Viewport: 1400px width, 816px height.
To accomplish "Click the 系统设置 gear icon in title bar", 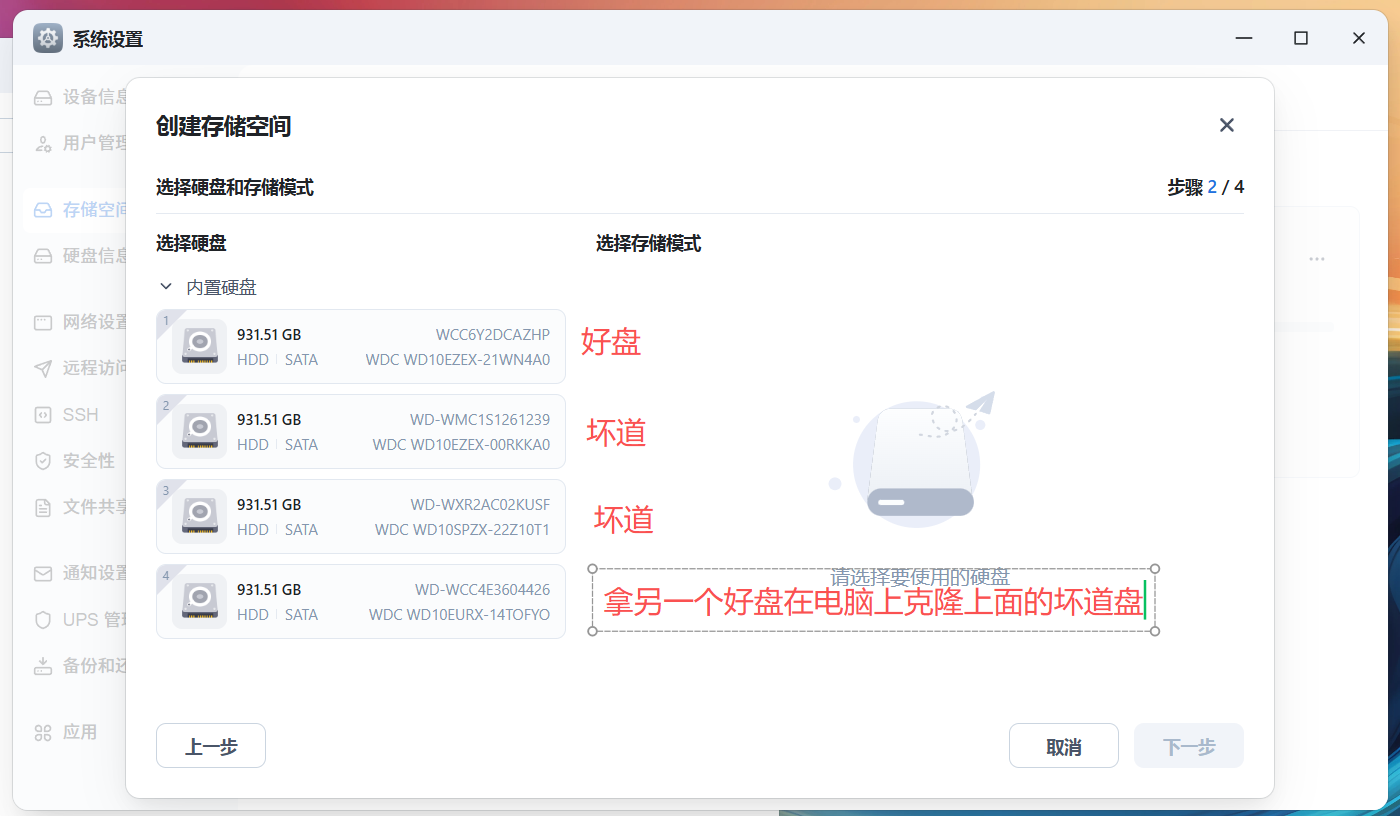I will [x=47, y=38].
